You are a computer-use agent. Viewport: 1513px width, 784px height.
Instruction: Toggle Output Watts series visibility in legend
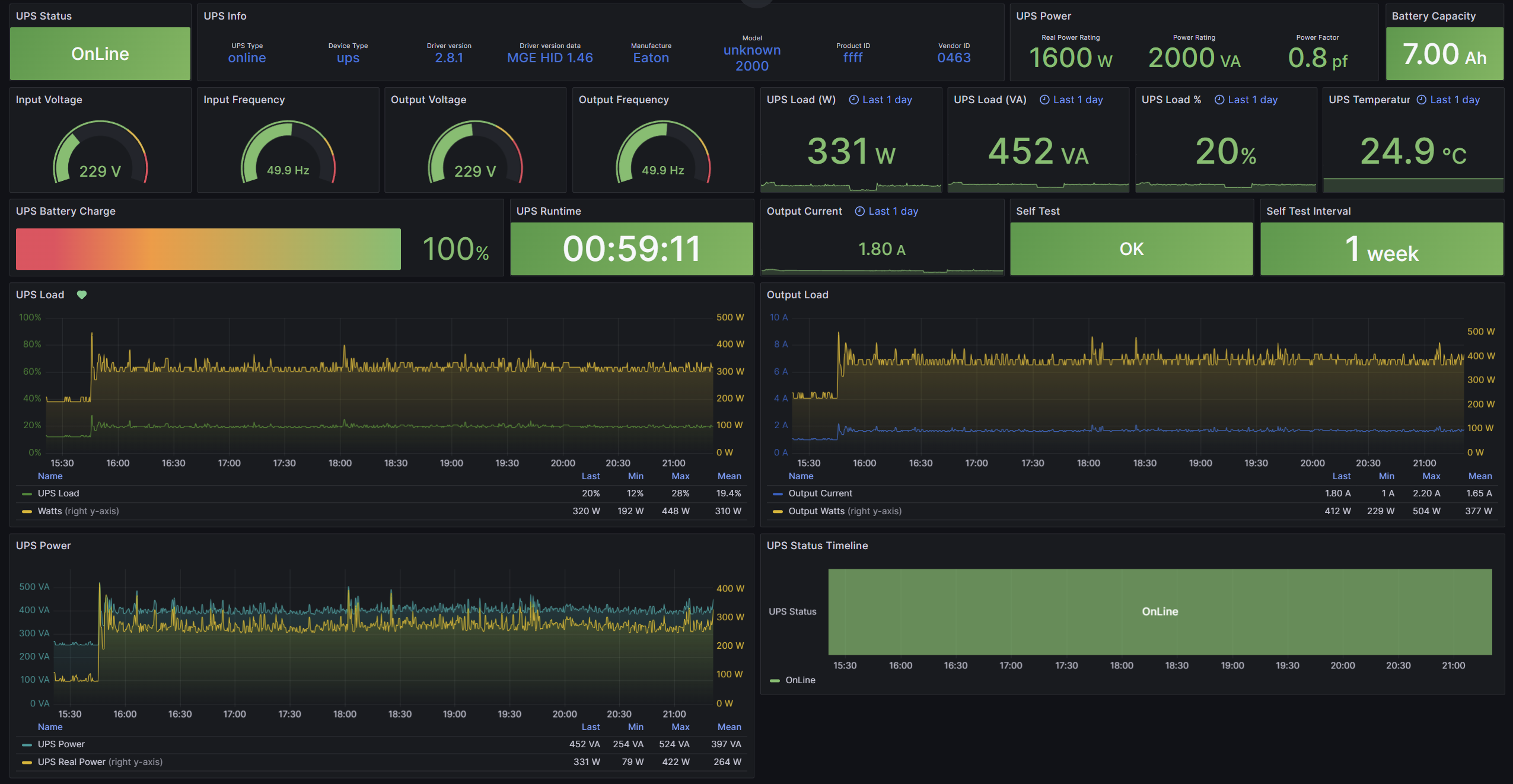point(816,511)
